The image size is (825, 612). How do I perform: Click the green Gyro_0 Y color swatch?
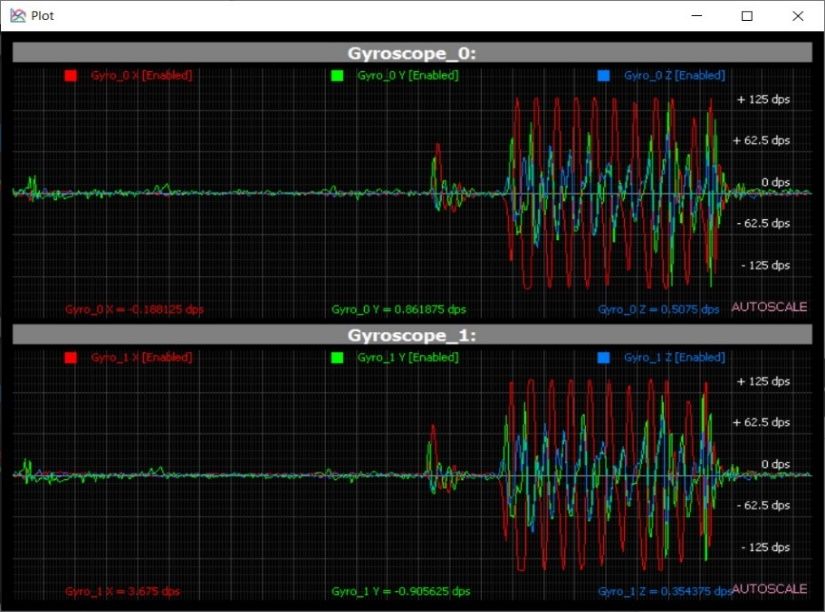click(x=337, y=76)
